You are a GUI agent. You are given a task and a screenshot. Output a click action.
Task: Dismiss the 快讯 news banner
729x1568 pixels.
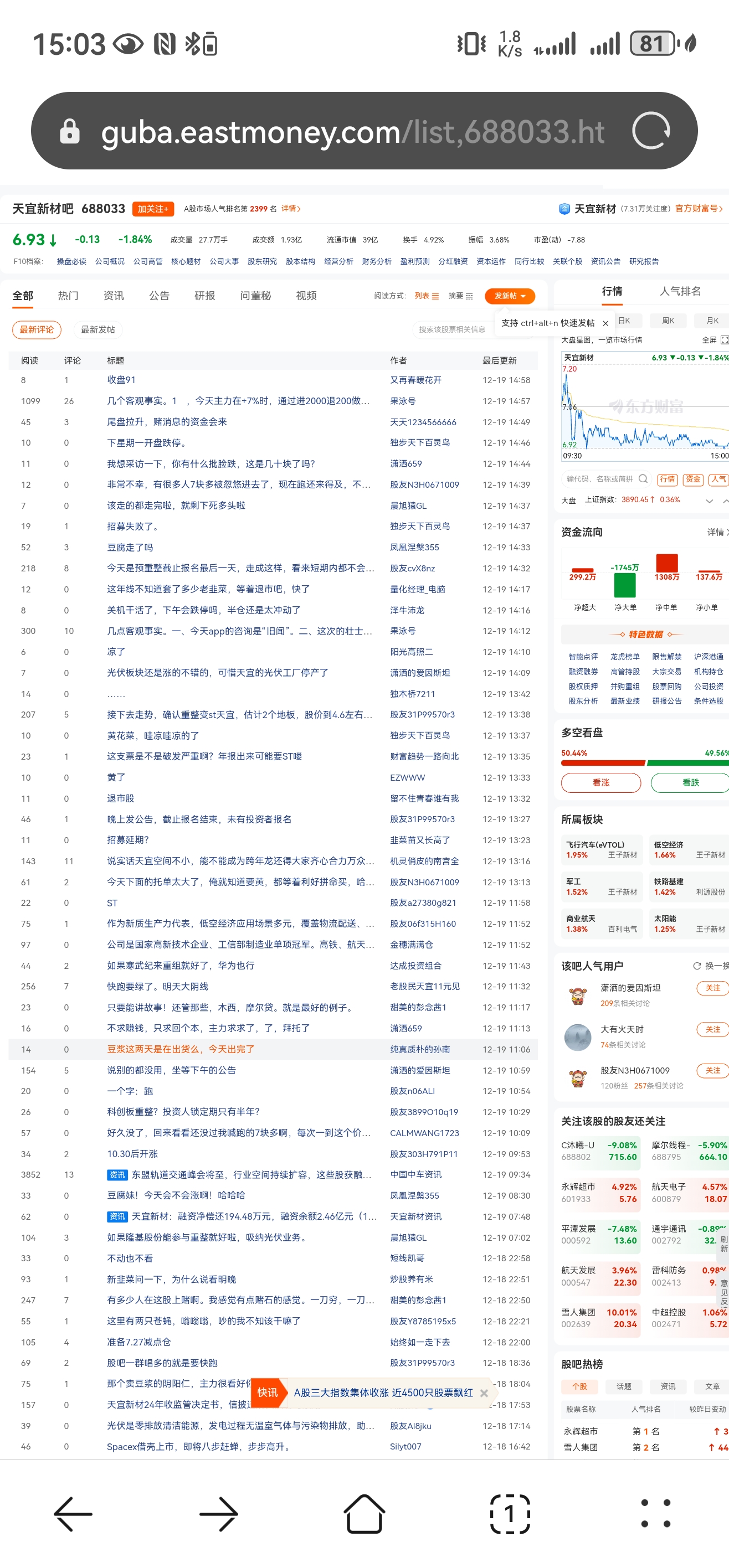pos(484,1392)
